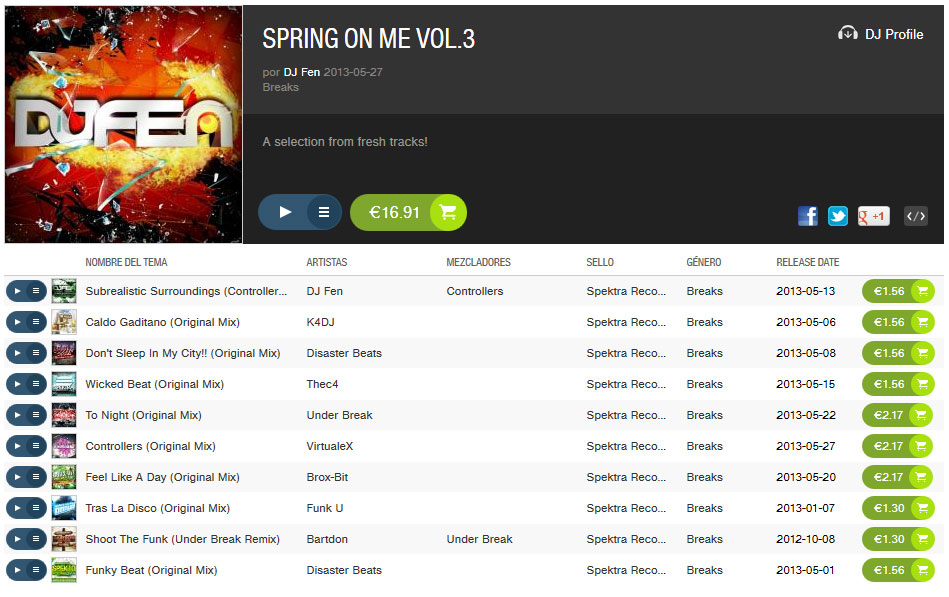Image resolution: width=949 pixels, height=597 pixels.
Task: Add To Night track to cart
Action: [898, 415]
